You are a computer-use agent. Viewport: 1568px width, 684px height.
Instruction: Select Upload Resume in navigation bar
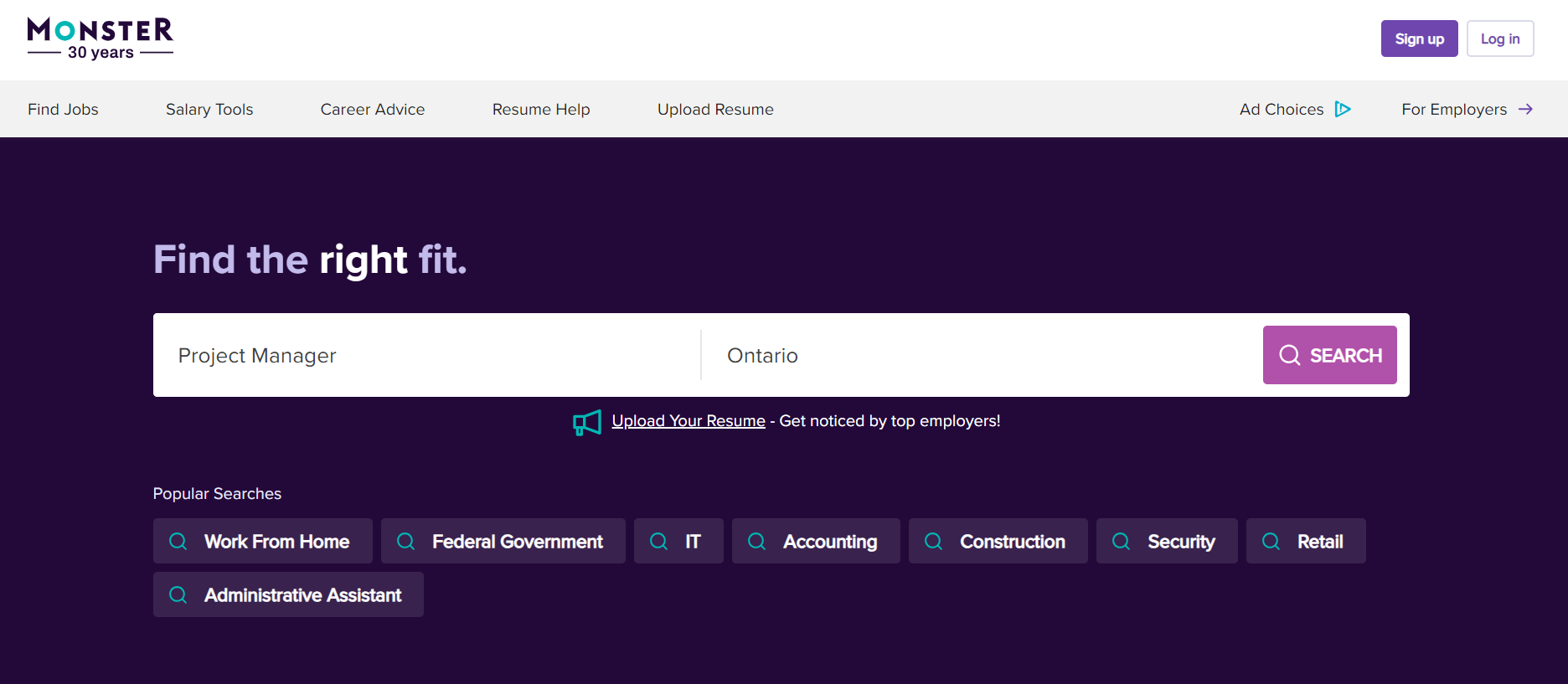tap(715, 109)
